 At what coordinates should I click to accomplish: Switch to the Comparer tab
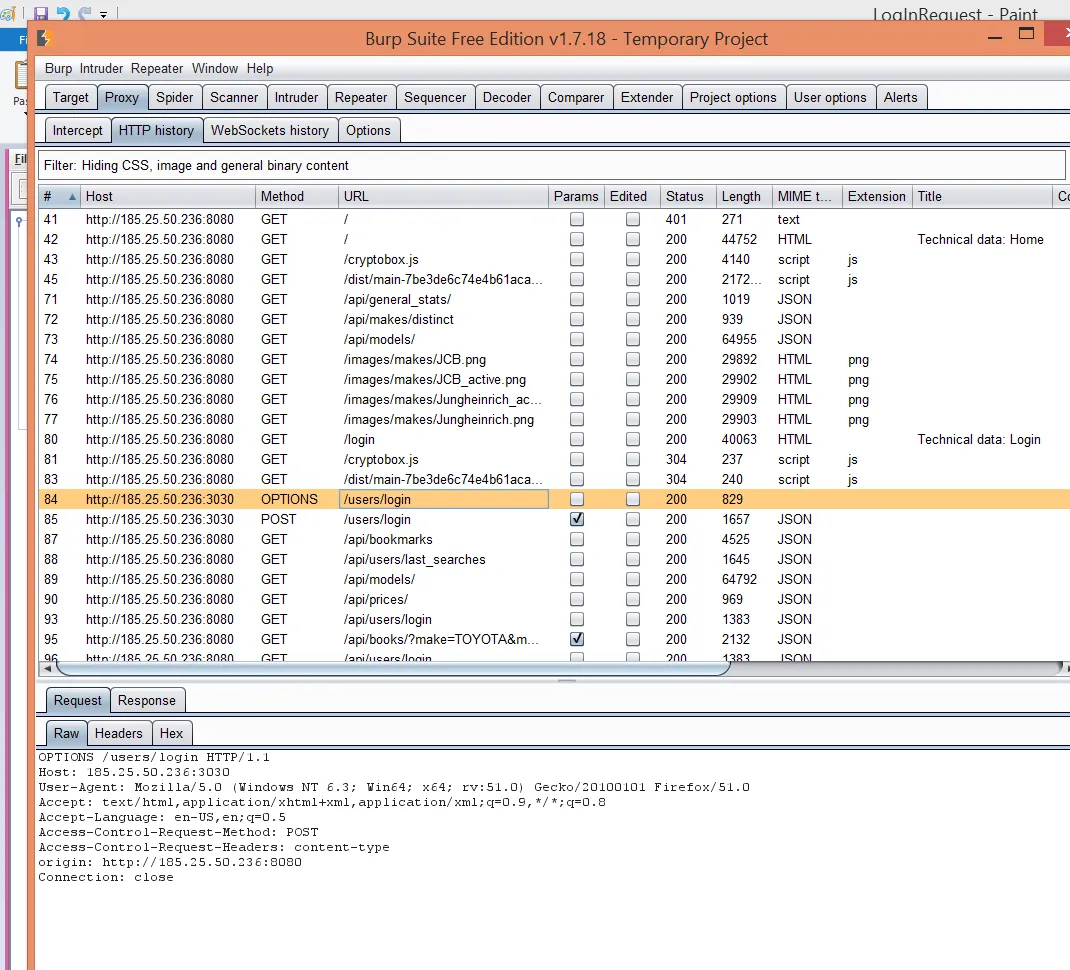coord(576,98)
